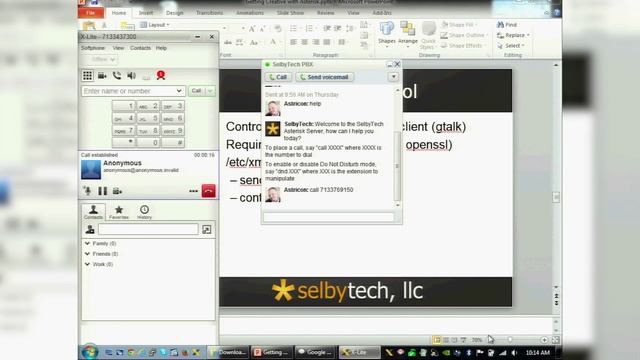Screen dimensions: 640x360
Task: Click dial pad key 0
Action: tap(148, 142)
